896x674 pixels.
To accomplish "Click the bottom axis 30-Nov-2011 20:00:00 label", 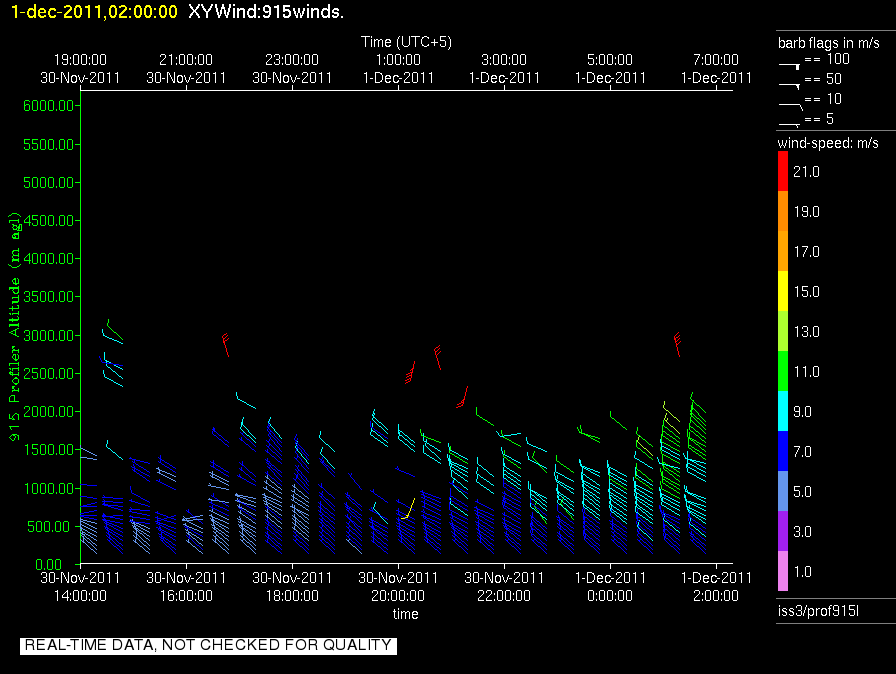I will click(398, 587).
